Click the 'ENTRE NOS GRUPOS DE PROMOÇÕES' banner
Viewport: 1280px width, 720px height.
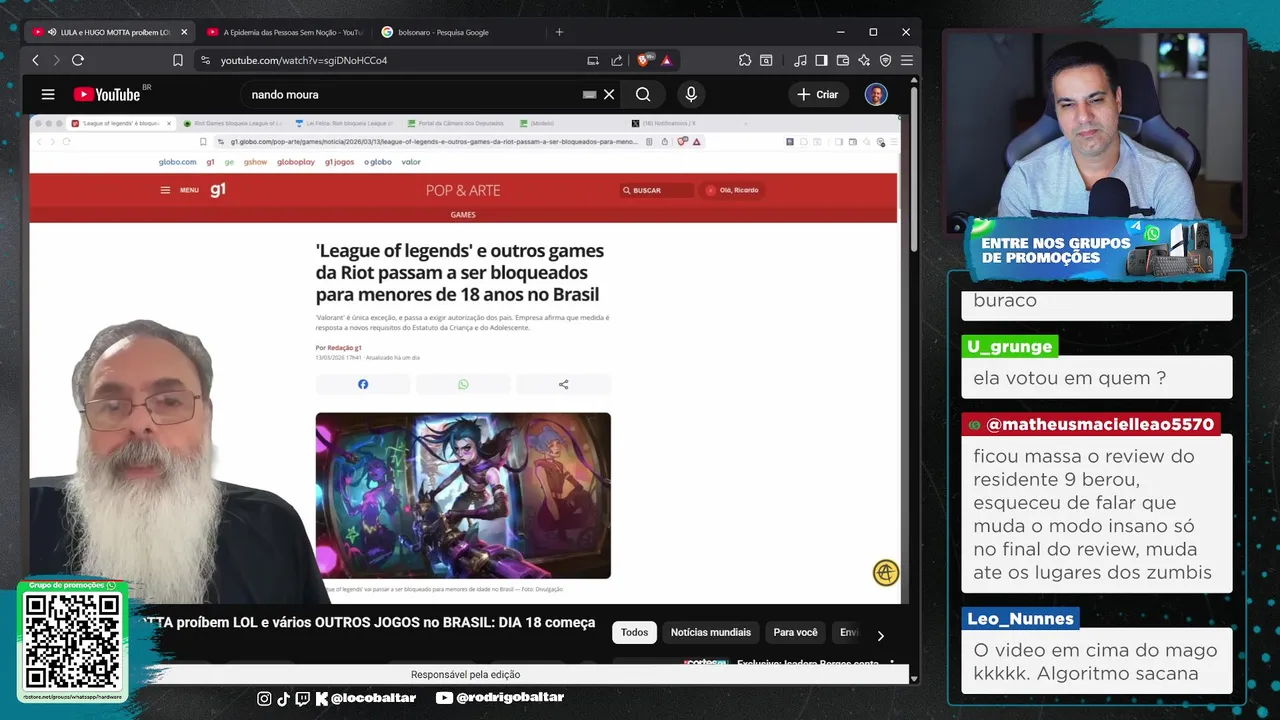click(1095, 248)
